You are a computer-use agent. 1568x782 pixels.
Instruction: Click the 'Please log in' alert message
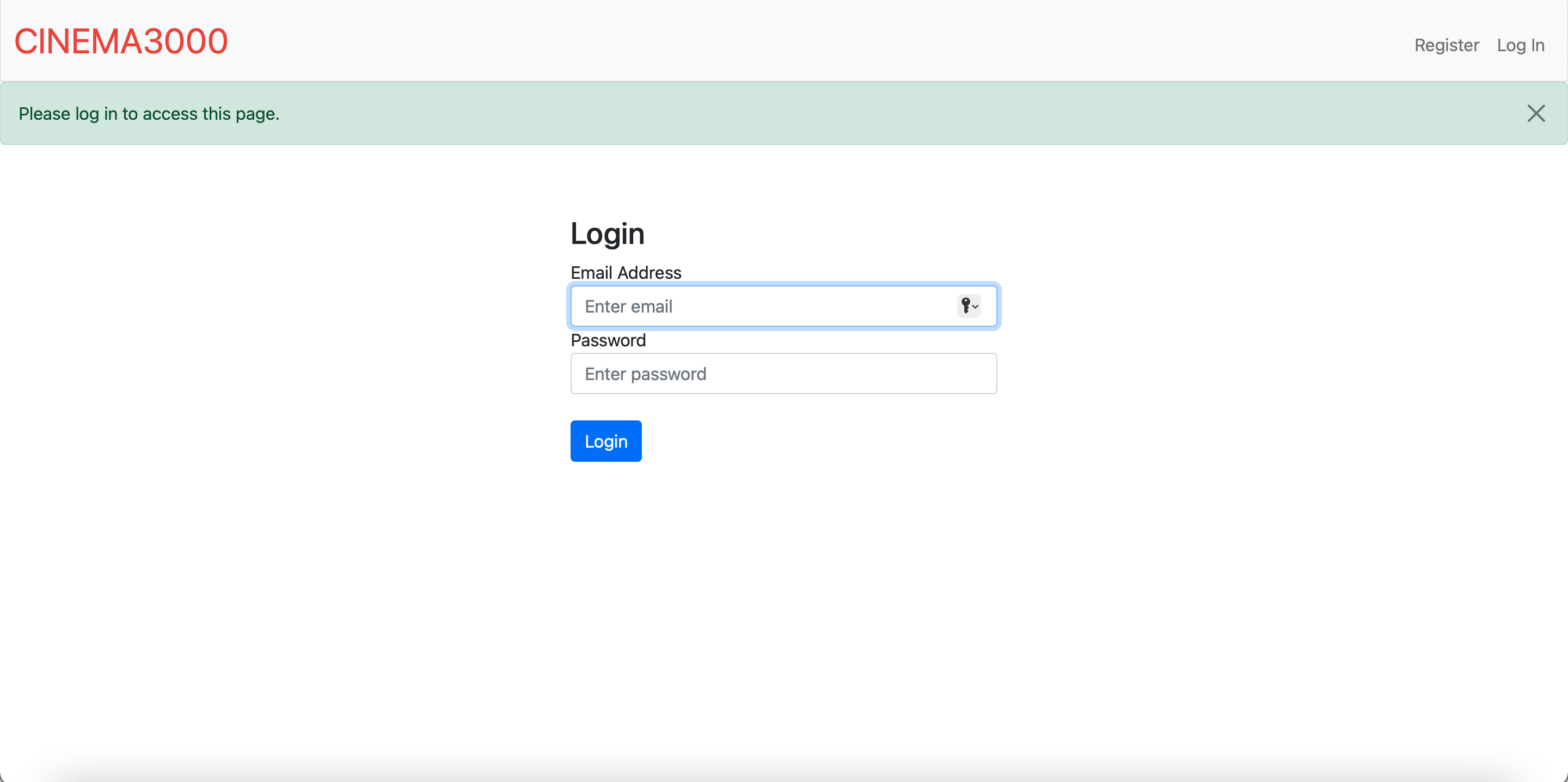tap(149, 114)
